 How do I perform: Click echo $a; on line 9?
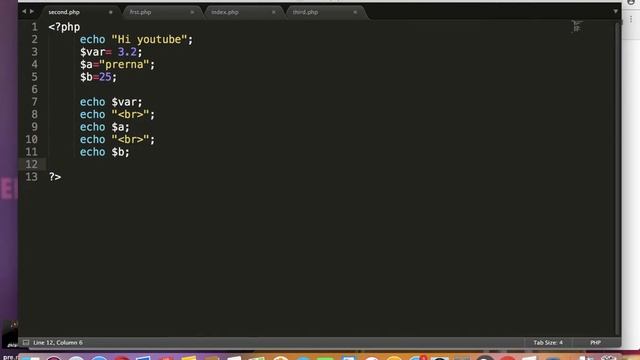pos(104,127)
